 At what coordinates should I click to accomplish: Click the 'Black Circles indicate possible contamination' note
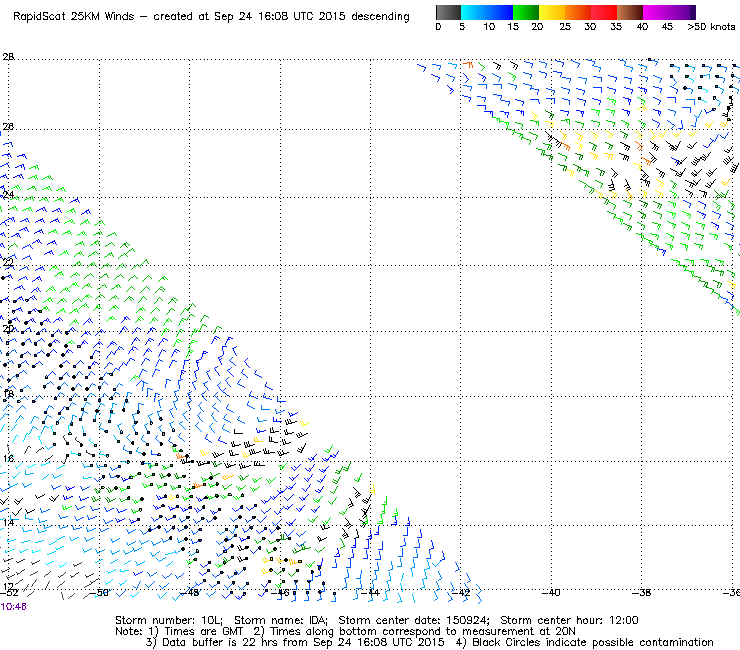pyautogui.click(x=593, y=642)
